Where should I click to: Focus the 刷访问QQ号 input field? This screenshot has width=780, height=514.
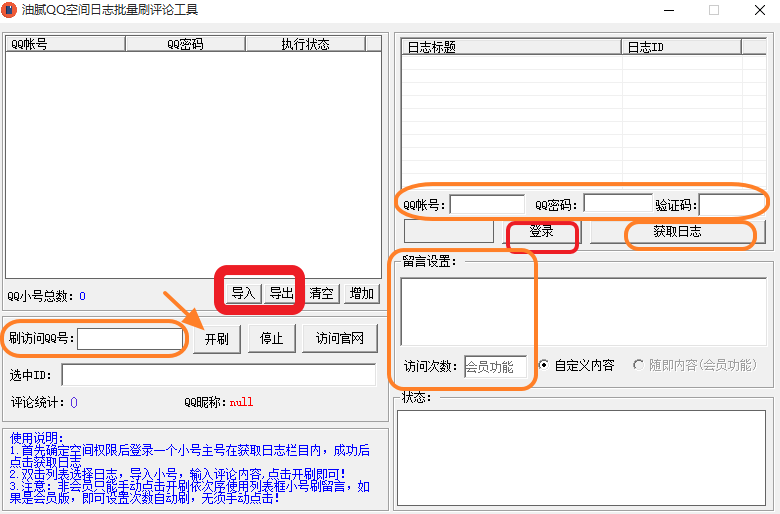(x=130, y=339)
